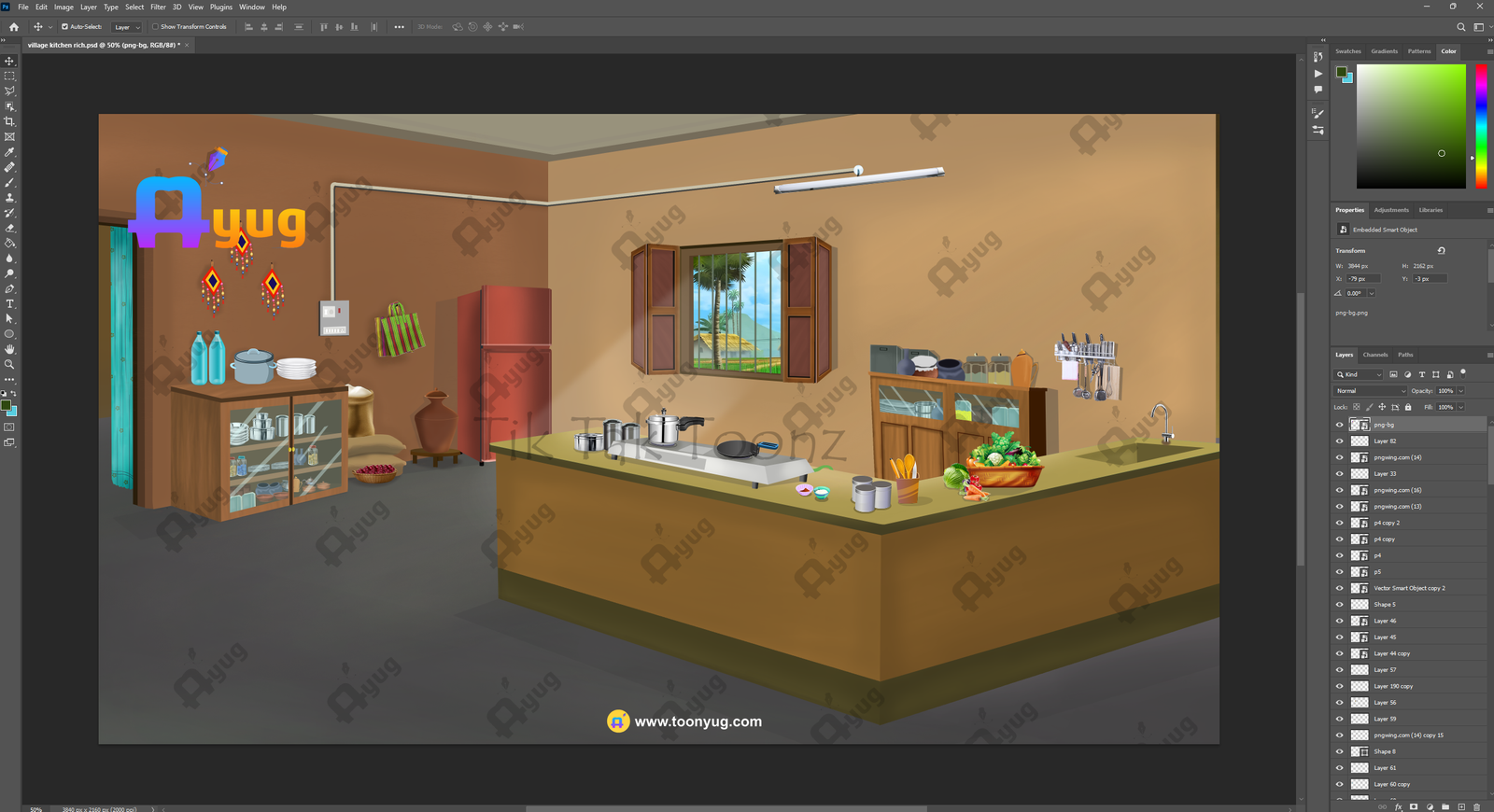Click the foreground color swatch in toolbar
Image resolution: width=1494 pixels, height=812 pixels.
pyautogui.click(x=7, y=406)
